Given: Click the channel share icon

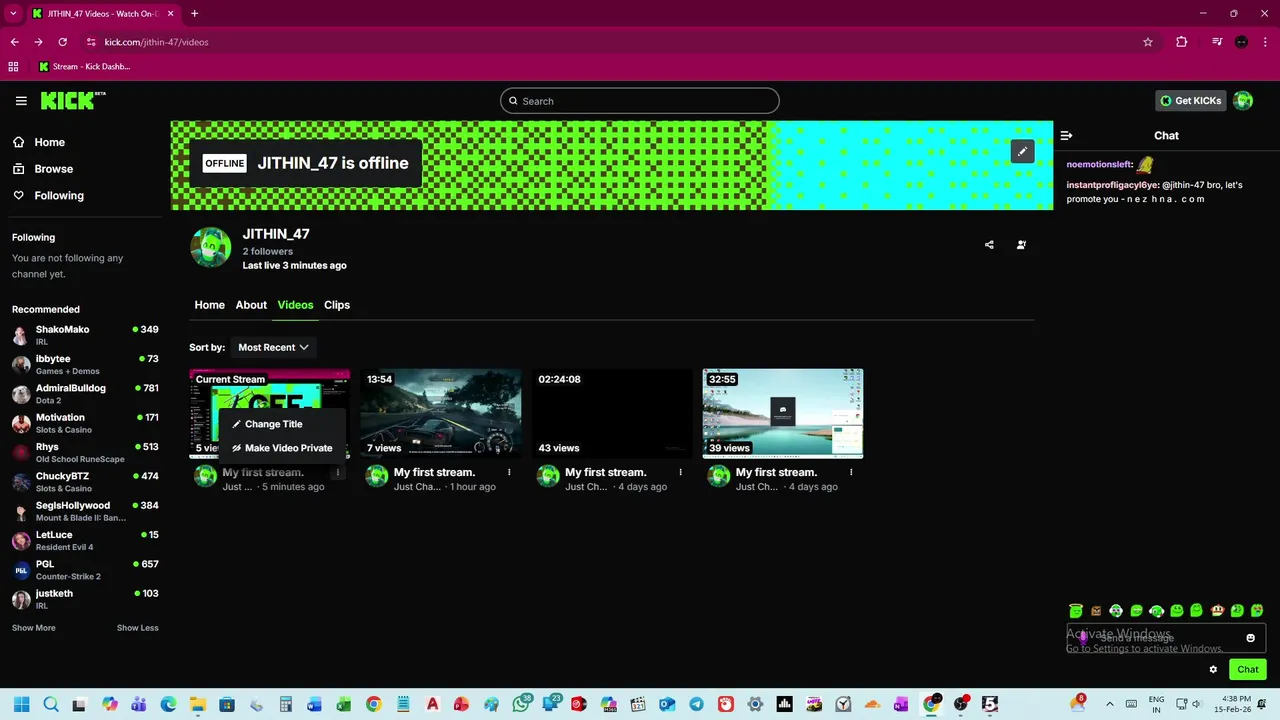Looking at the screenshot, I should (x=989, y=245).
